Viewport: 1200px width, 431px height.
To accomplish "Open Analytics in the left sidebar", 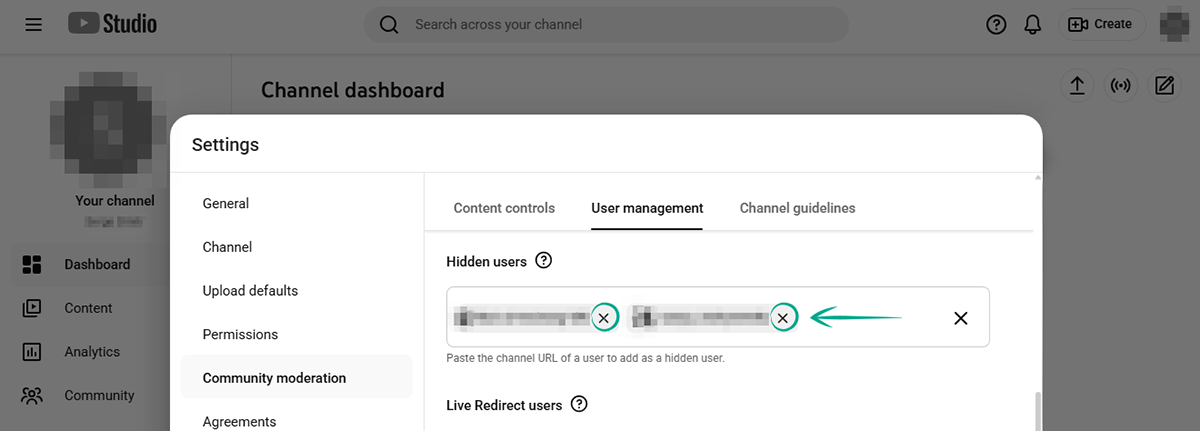I will pos(91,352).
